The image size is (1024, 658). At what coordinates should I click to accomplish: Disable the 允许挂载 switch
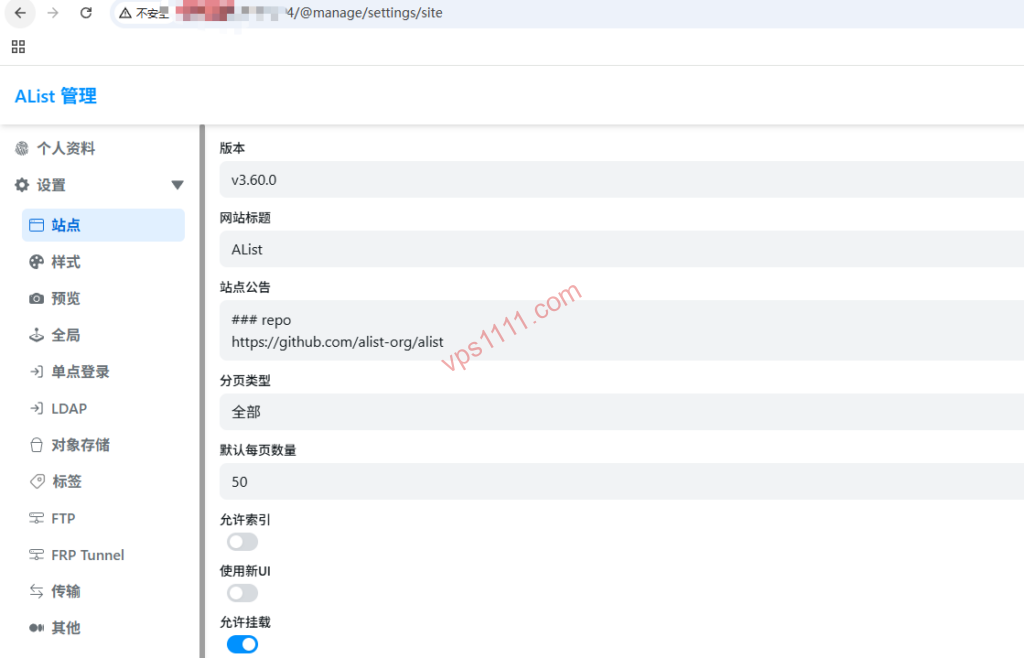(x=242, y=644)
